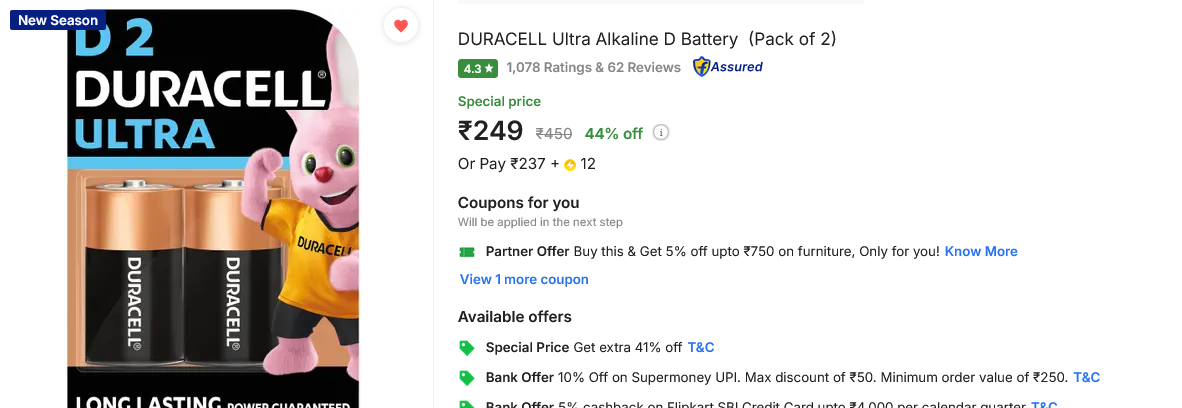Click the Partner Offer coupon ticket icon
This screenshot has width=1182, height=408.
click(466, 252)
